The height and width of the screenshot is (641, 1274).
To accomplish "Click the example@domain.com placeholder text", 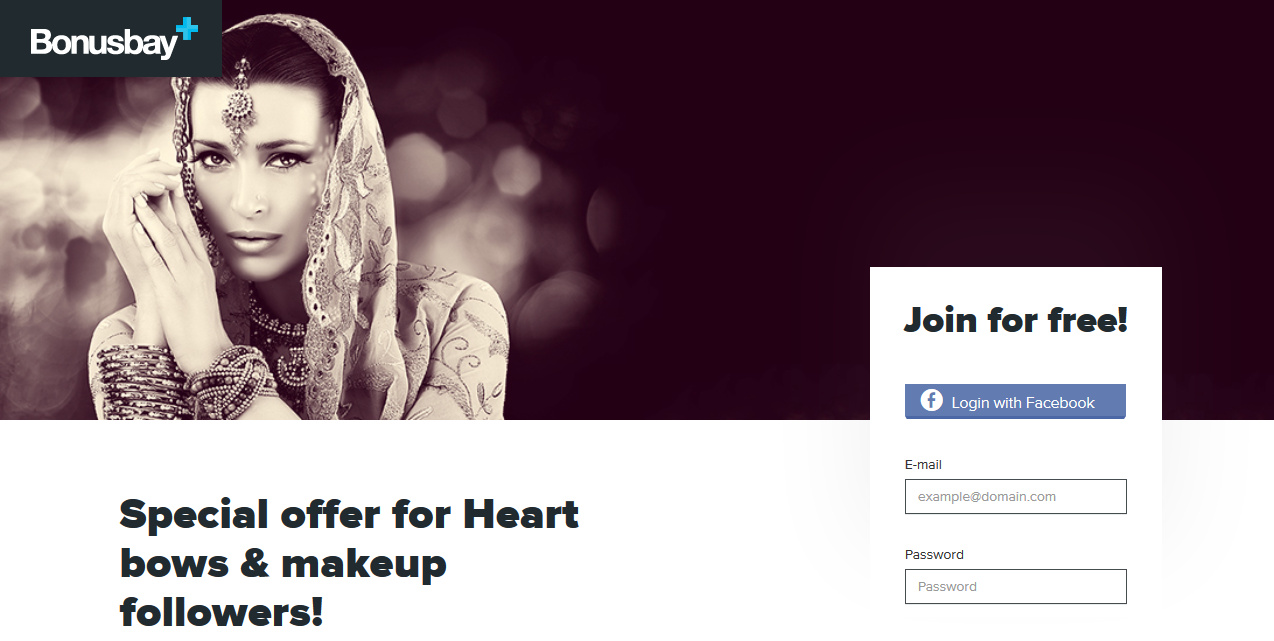I will click(x=986, y=496).
